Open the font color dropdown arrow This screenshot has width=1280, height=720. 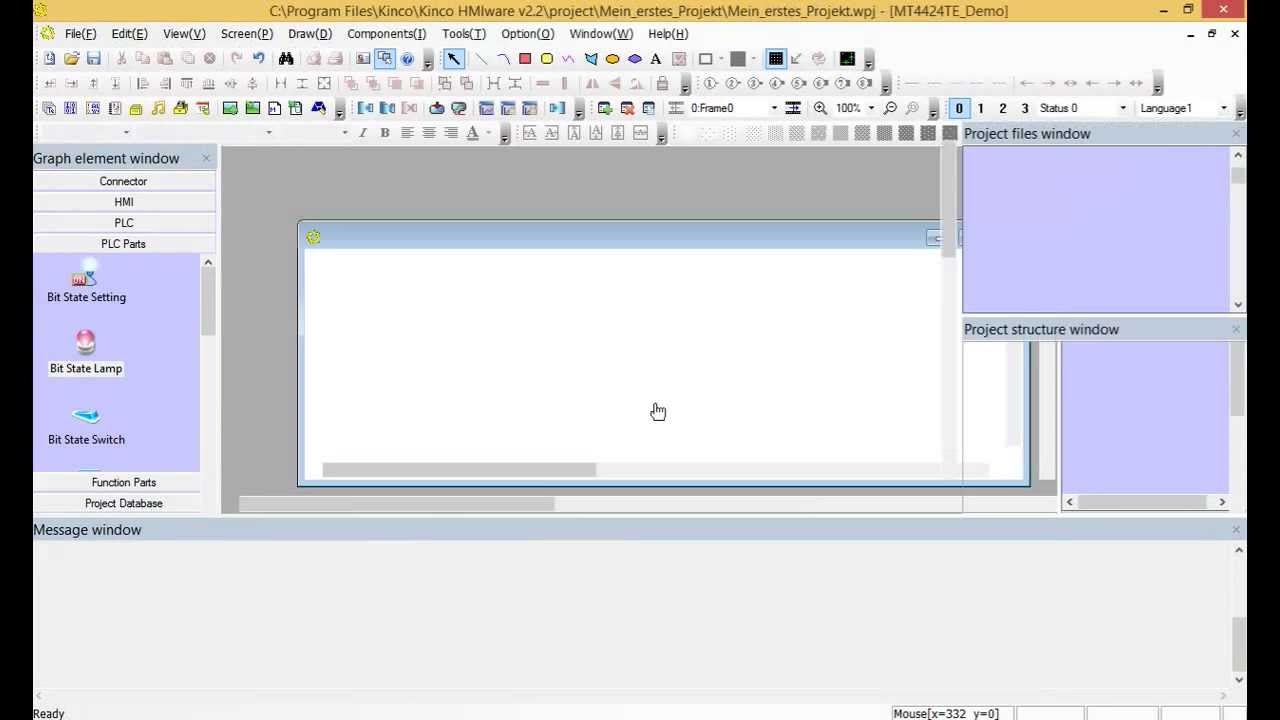[x=488, y=133]
